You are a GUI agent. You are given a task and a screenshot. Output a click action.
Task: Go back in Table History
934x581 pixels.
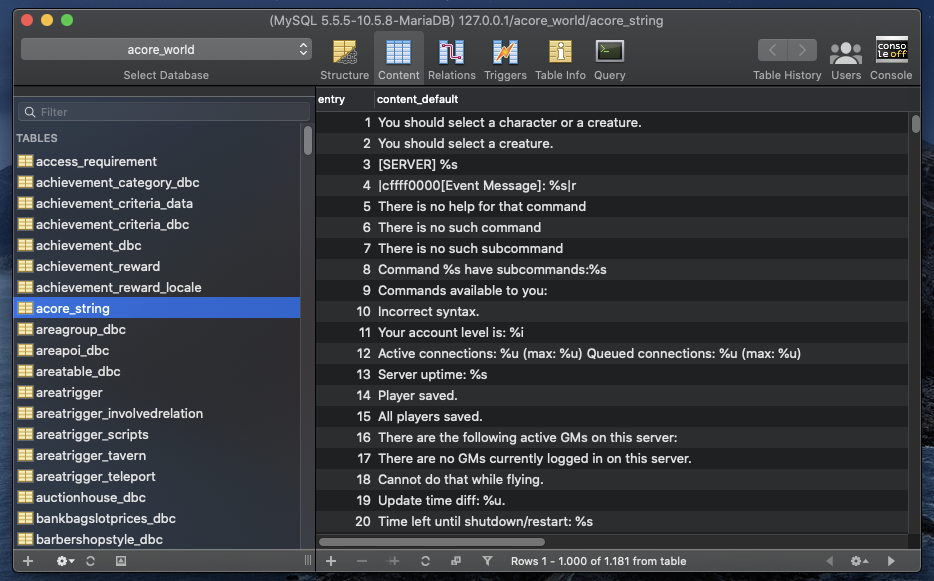pyautogui.click(x=772, y=49)
